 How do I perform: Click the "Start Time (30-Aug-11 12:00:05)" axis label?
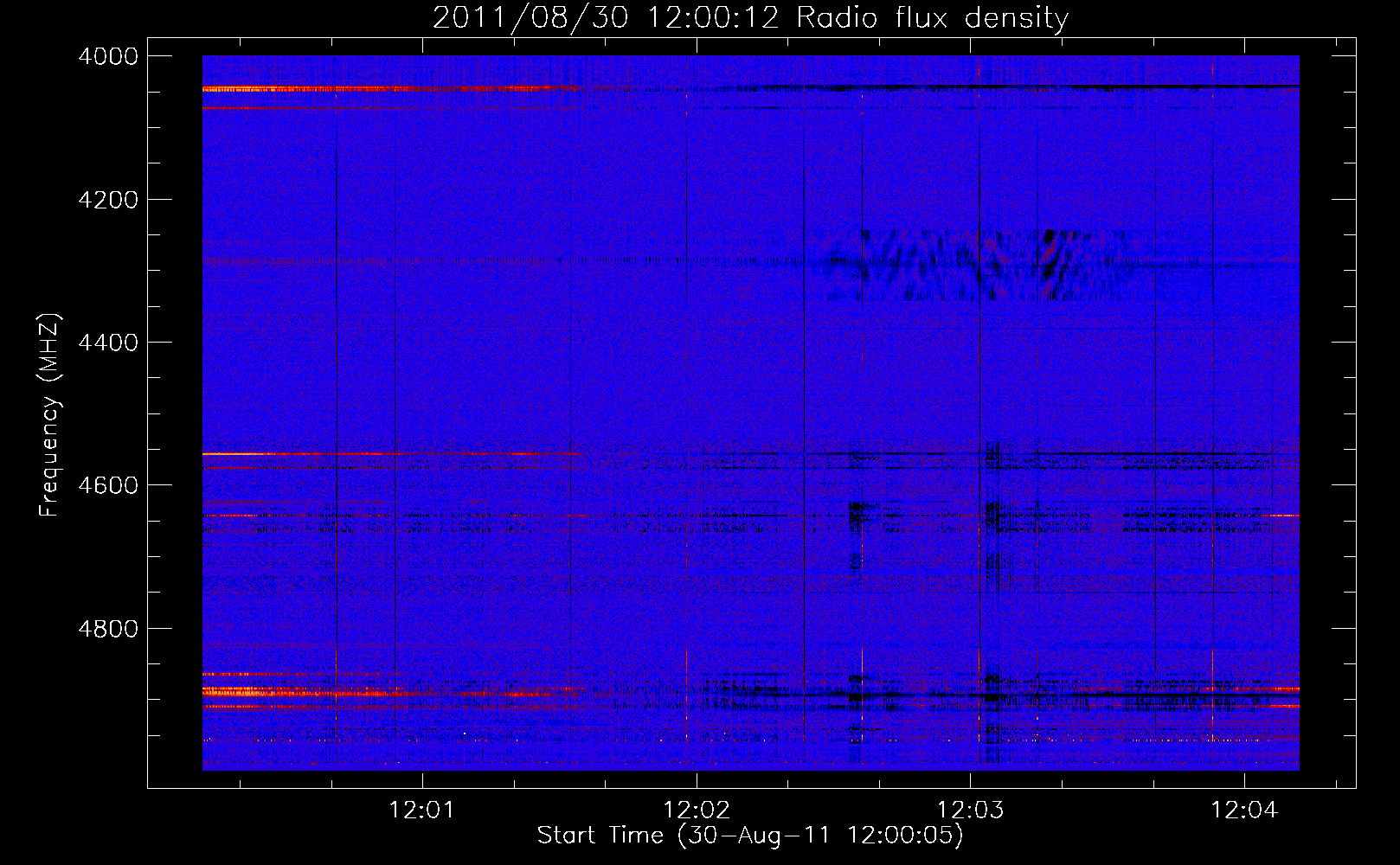pos(750,836)
